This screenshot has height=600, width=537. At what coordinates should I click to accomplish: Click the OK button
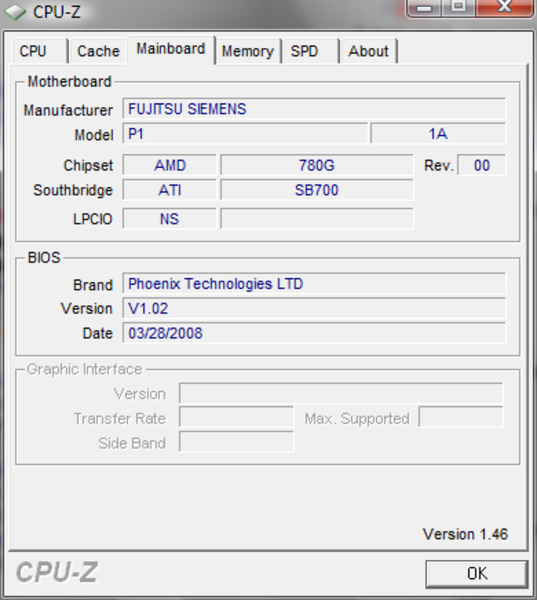tap(477, 574)
